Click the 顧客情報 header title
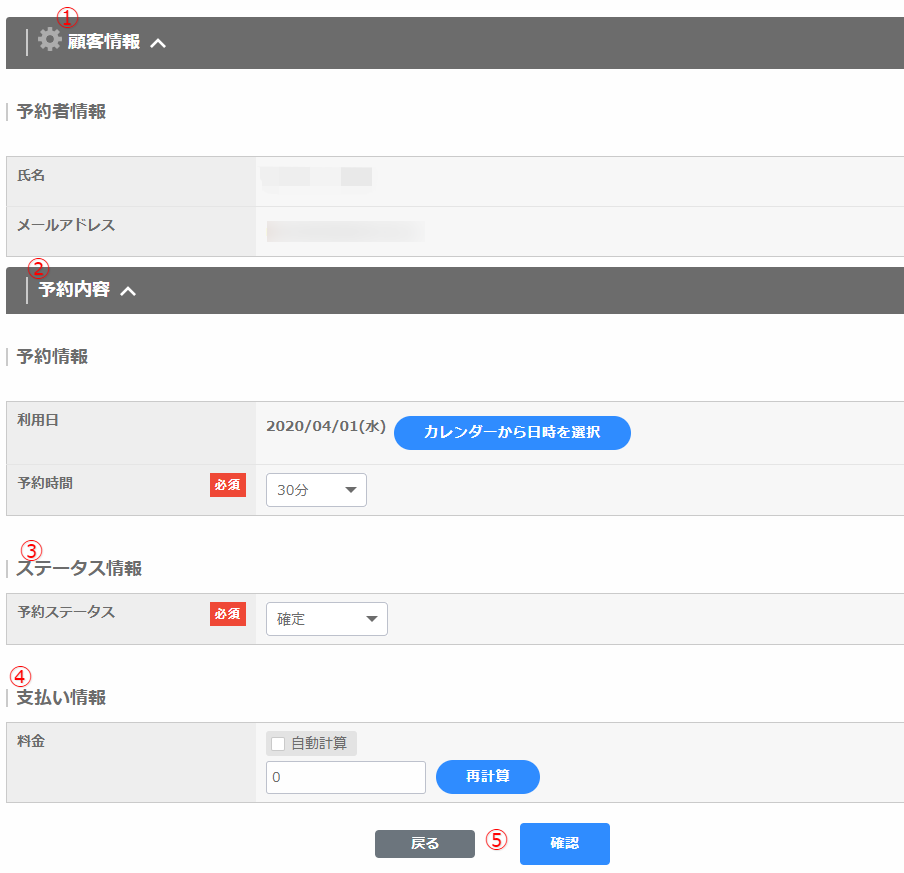The height and width of the screenshot is (873, 904). click(x=104, y=42)
